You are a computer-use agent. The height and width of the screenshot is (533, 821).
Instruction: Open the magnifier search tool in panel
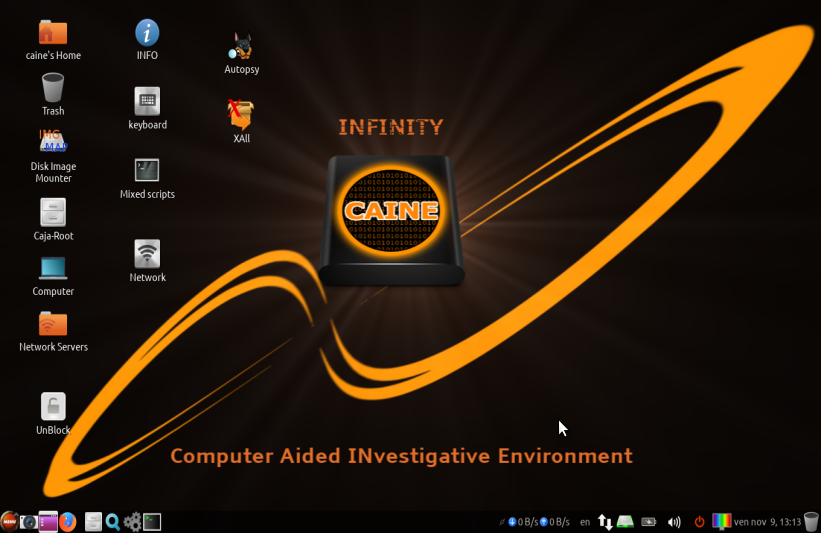pyautogui.click(x=113, y=521)
